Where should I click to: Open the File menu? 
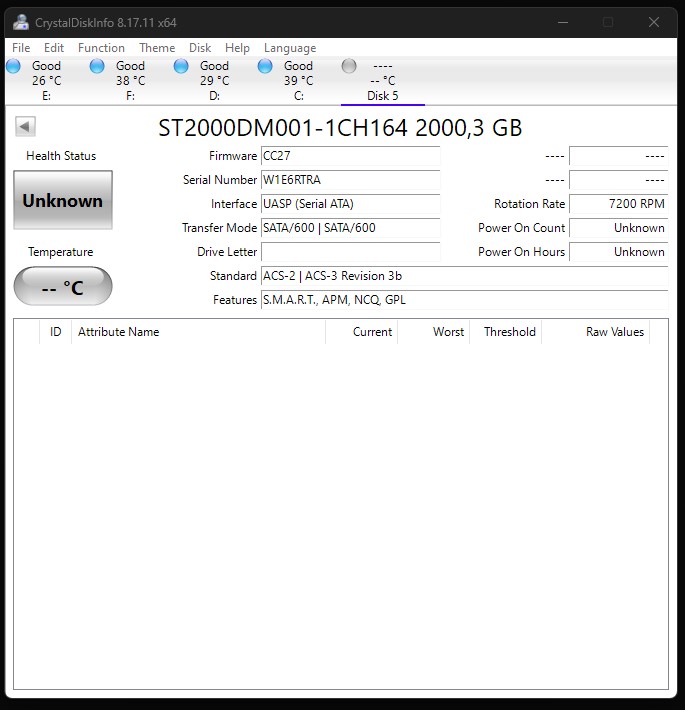(21, 48)
